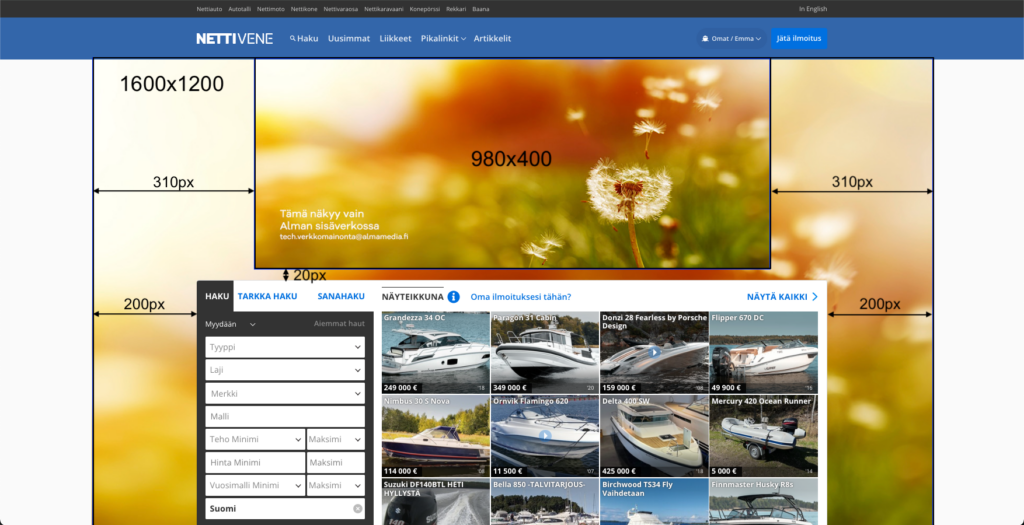Select the HAKU search tab
The height and width of the screenshot is (525, 1024).
click(x=217, y=296)
